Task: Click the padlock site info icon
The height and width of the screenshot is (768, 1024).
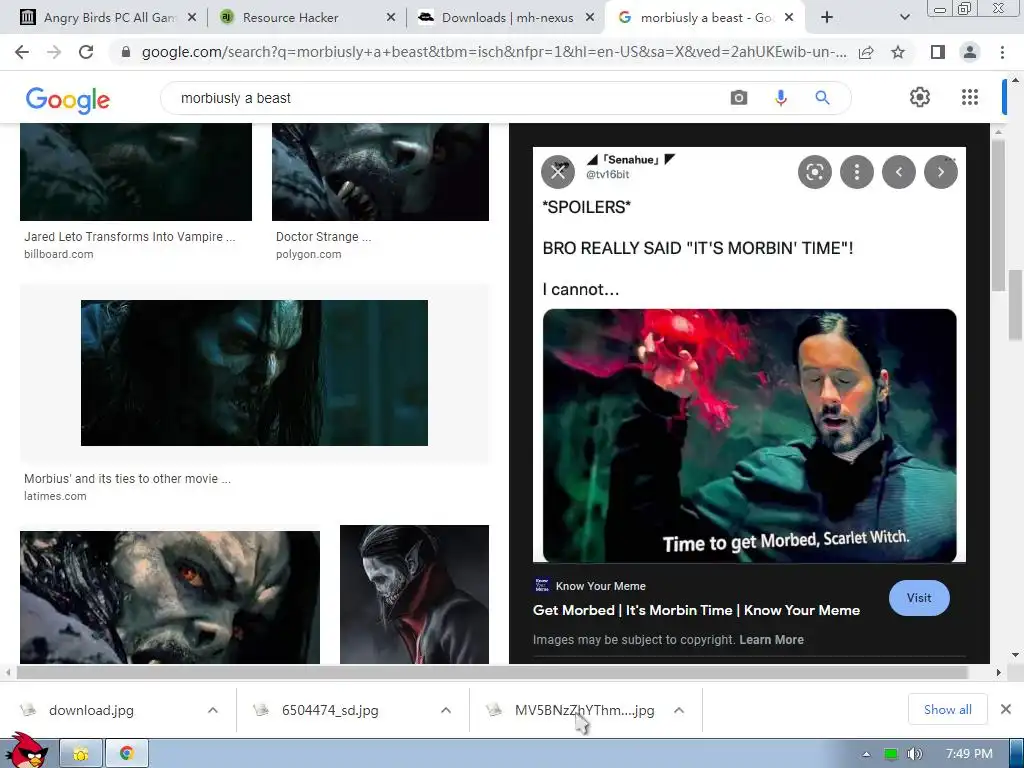Action: (126, 52)
